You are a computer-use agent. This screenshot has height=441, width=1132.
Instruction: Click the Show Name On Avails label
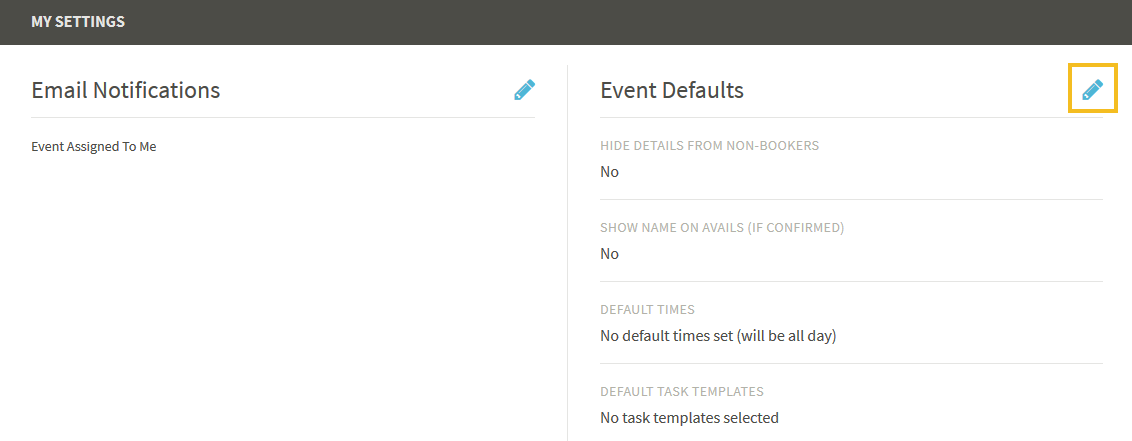pos(722,227)
